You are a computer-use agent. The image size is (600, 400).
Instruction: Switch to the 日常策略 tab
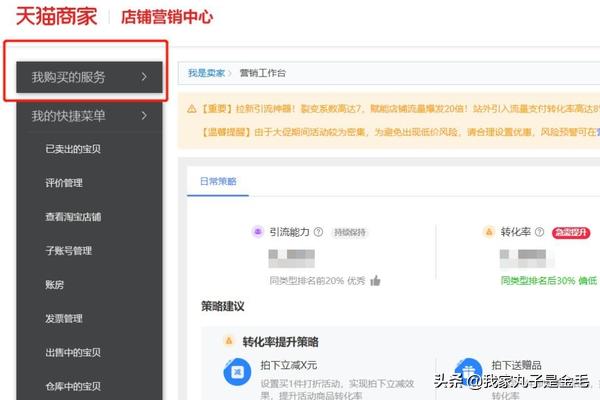click(218, 180)
